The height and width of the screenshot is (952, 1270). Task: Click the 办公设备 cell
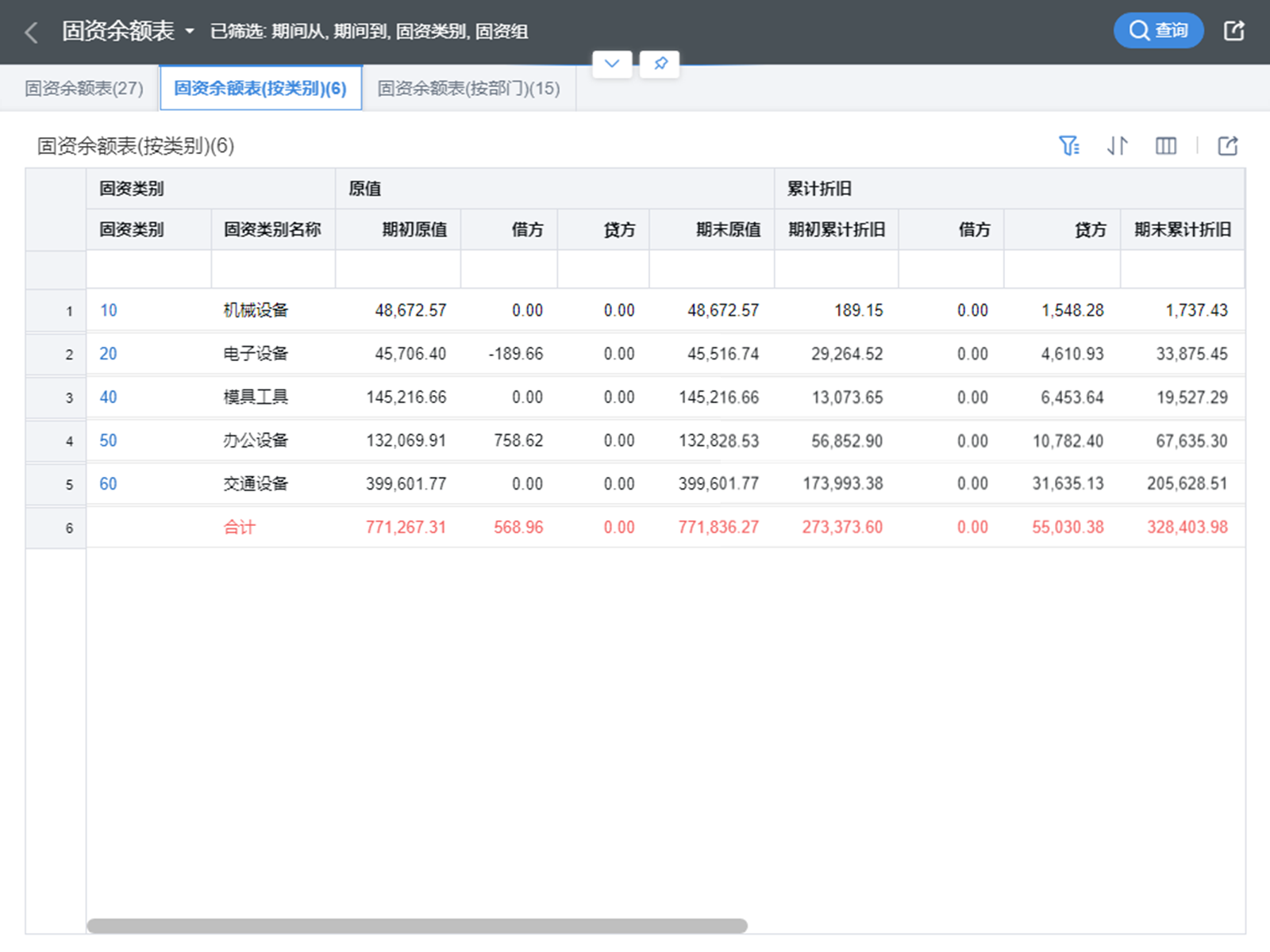(256, 440)
